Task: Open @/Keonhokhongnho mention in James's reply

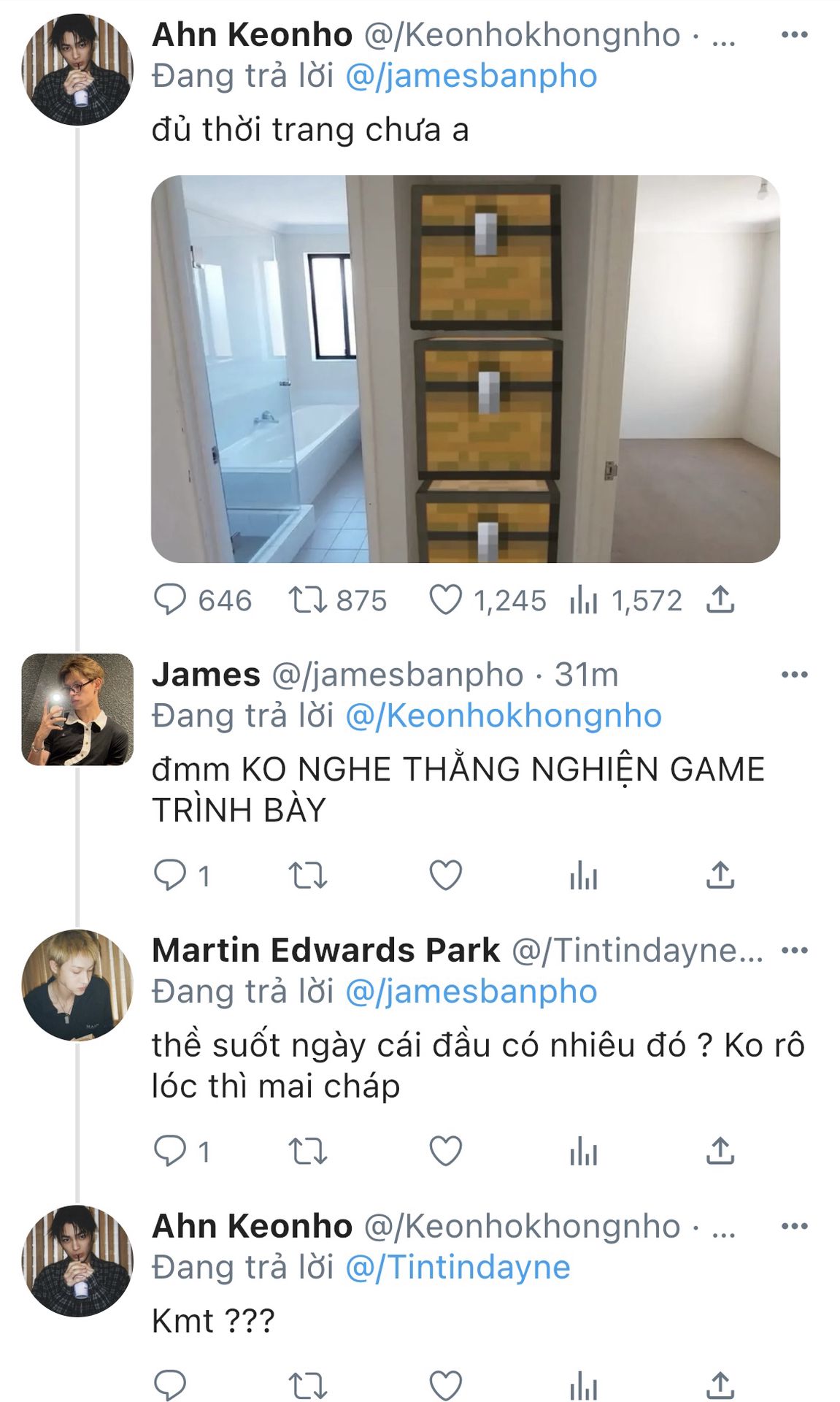Action: [503, 716]
